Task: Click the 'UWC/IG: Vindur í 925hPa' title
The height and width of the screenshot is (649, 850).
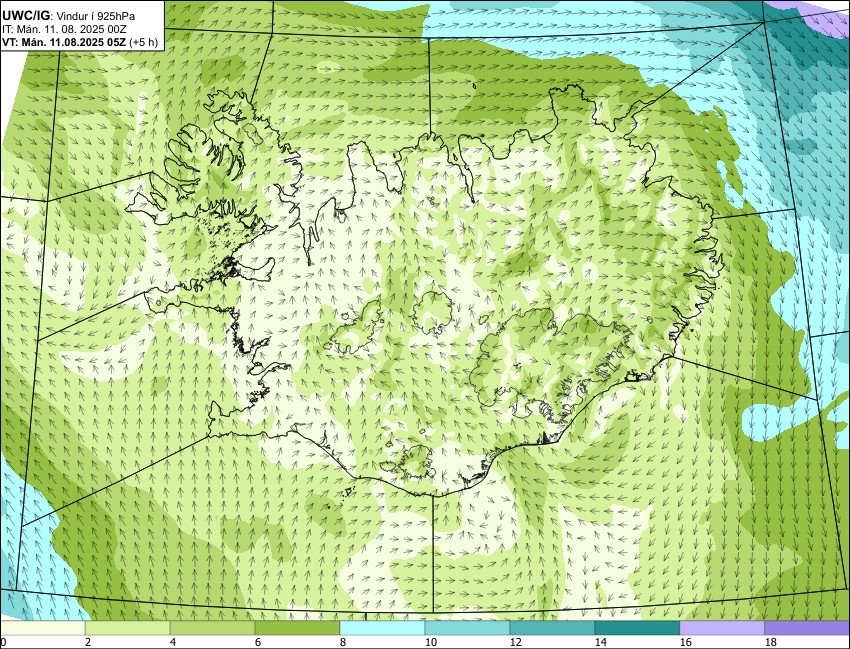Action: (68, 16)
